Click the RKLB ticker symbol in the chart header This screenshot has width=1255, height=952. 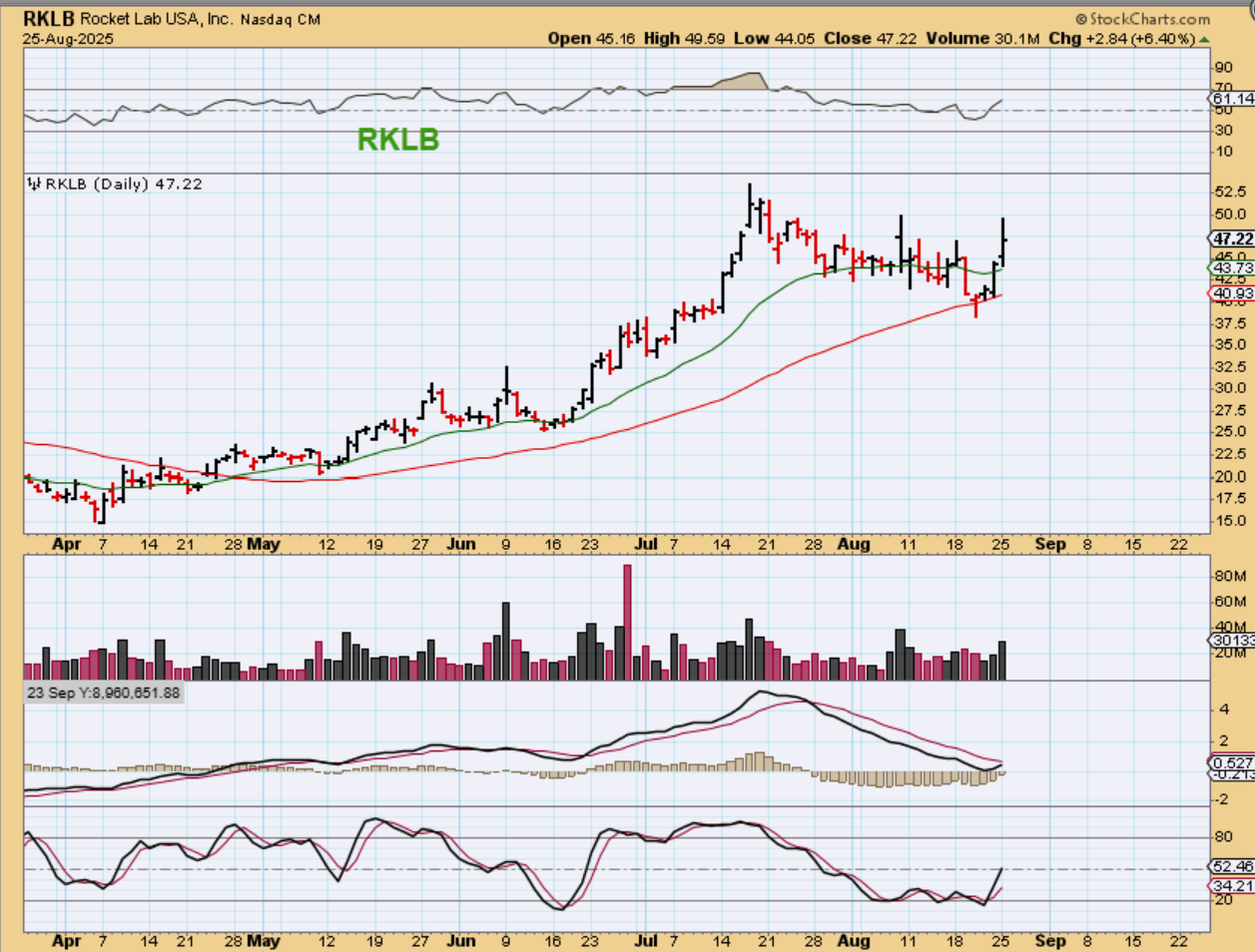tap(49, 19)
